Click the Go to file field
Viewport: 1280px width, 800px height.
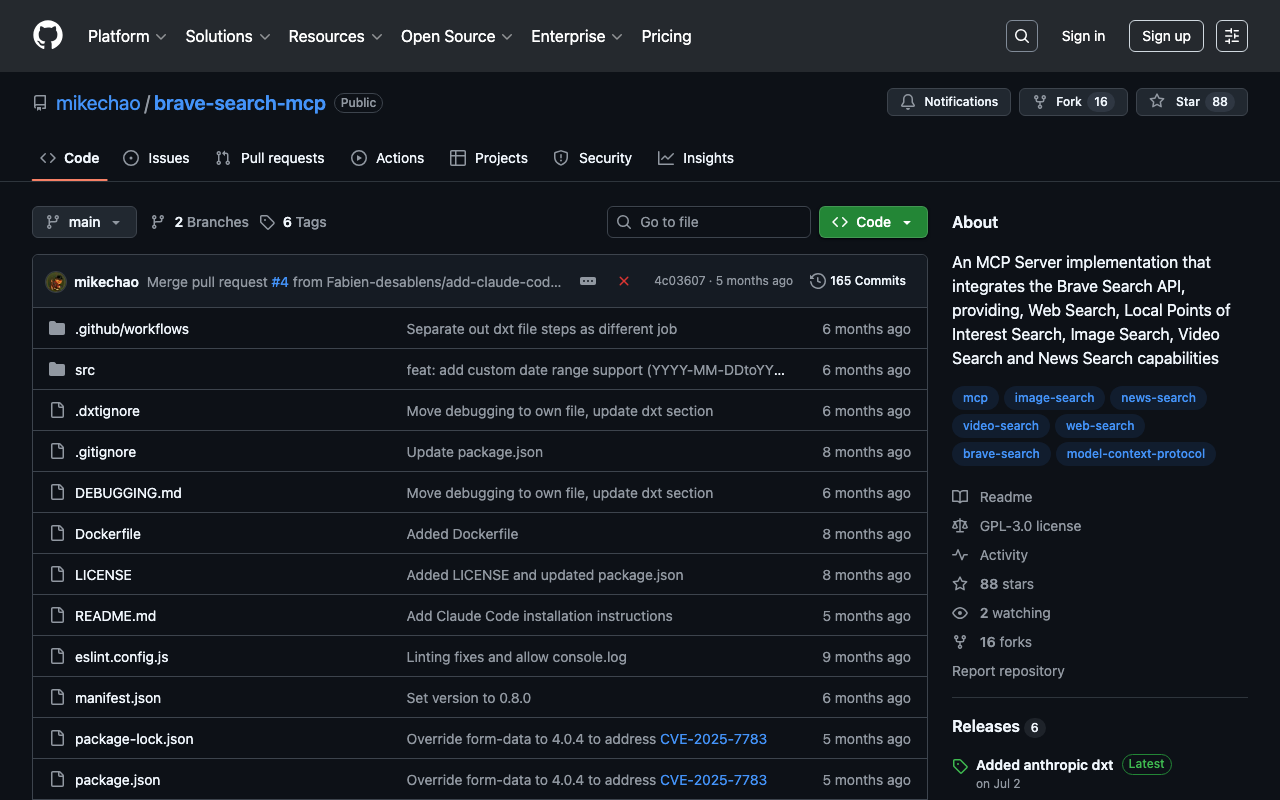[709, 222]
